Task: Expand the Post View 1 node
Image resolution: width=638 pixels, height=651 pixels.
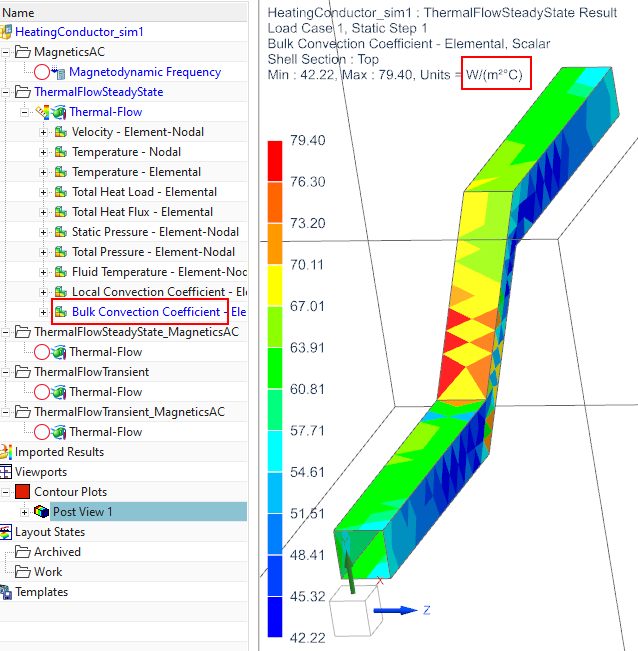Action: click(25, 512)
